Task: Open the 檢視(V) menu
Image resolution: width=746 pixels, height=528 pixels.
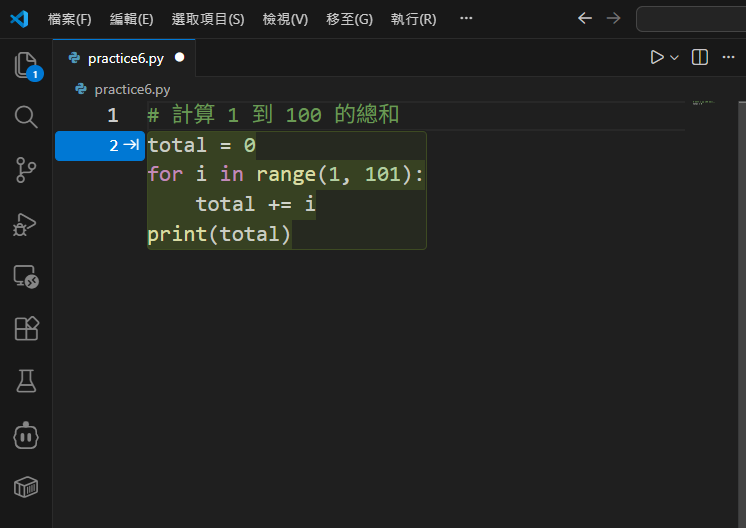Action: [285, 19]
